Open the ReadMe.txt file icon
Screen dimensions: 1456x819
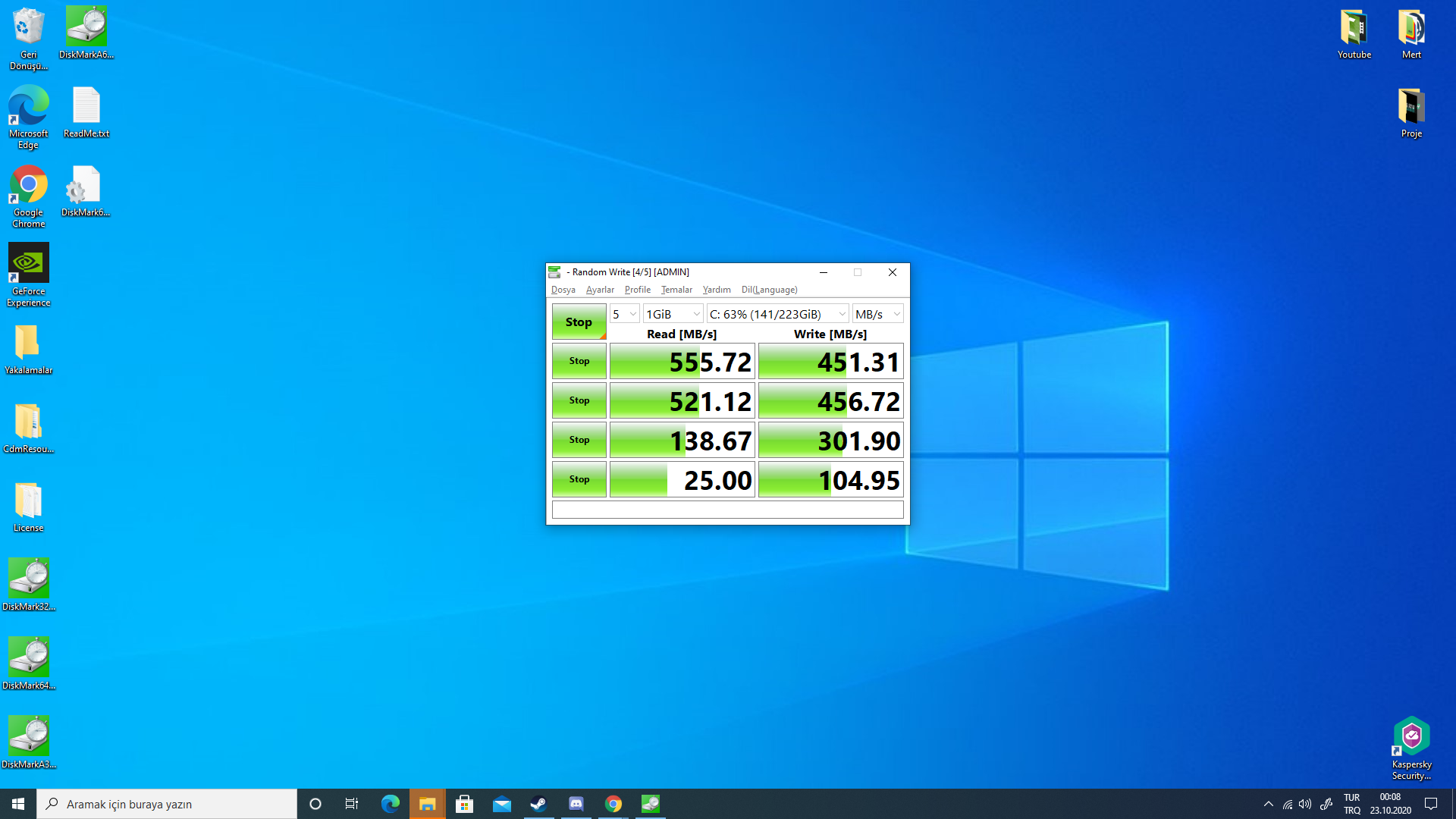[x=86, y=112]
